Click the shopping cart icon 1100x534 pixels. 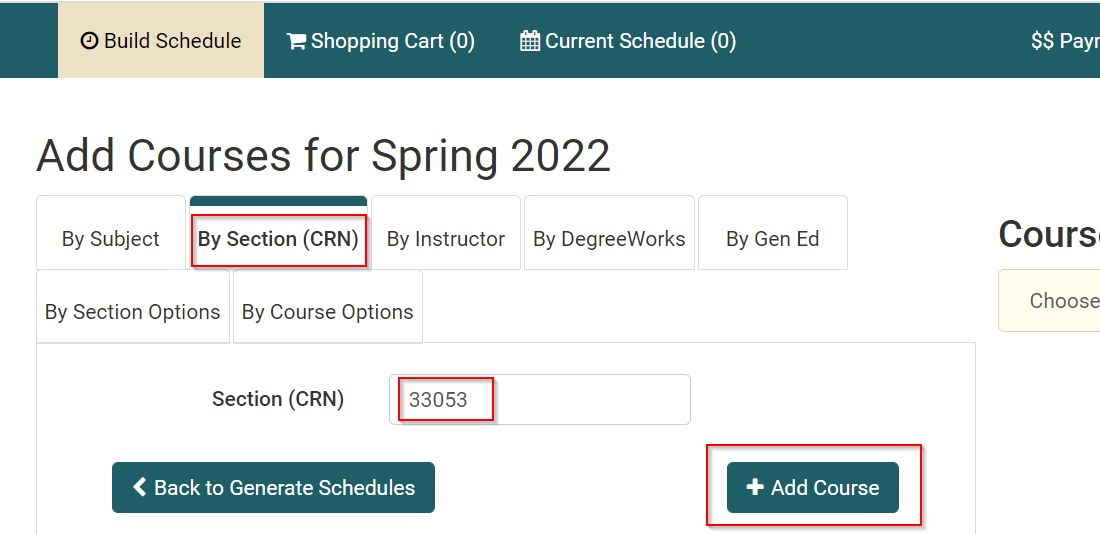click(296, 41)
